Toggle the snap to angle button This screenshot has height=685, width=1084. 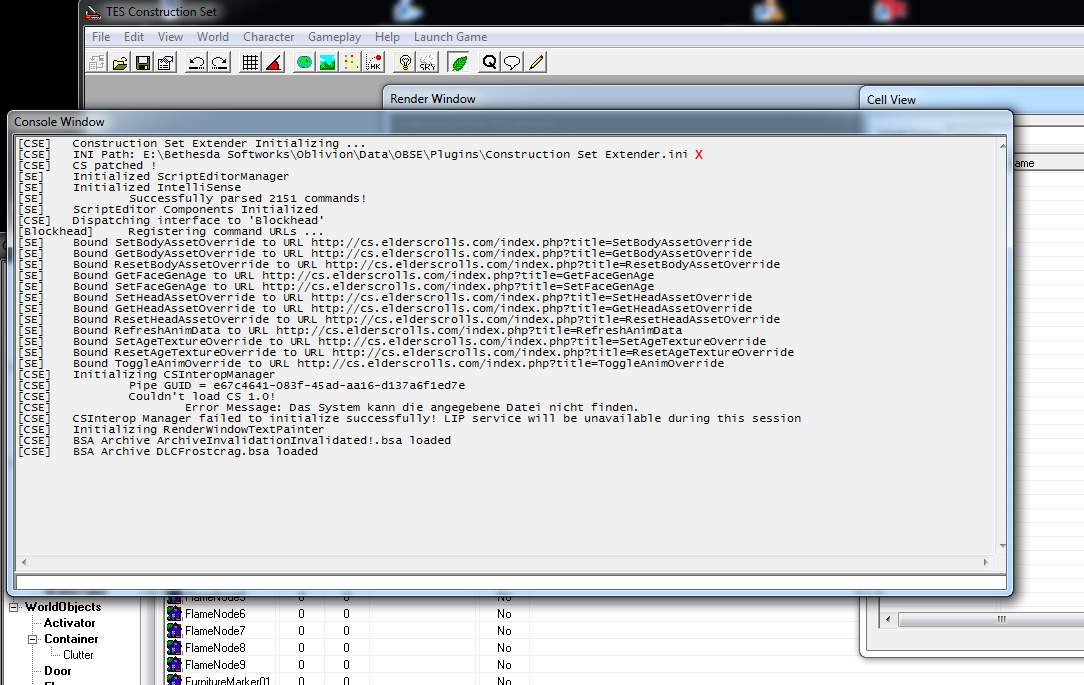[273, 63]
